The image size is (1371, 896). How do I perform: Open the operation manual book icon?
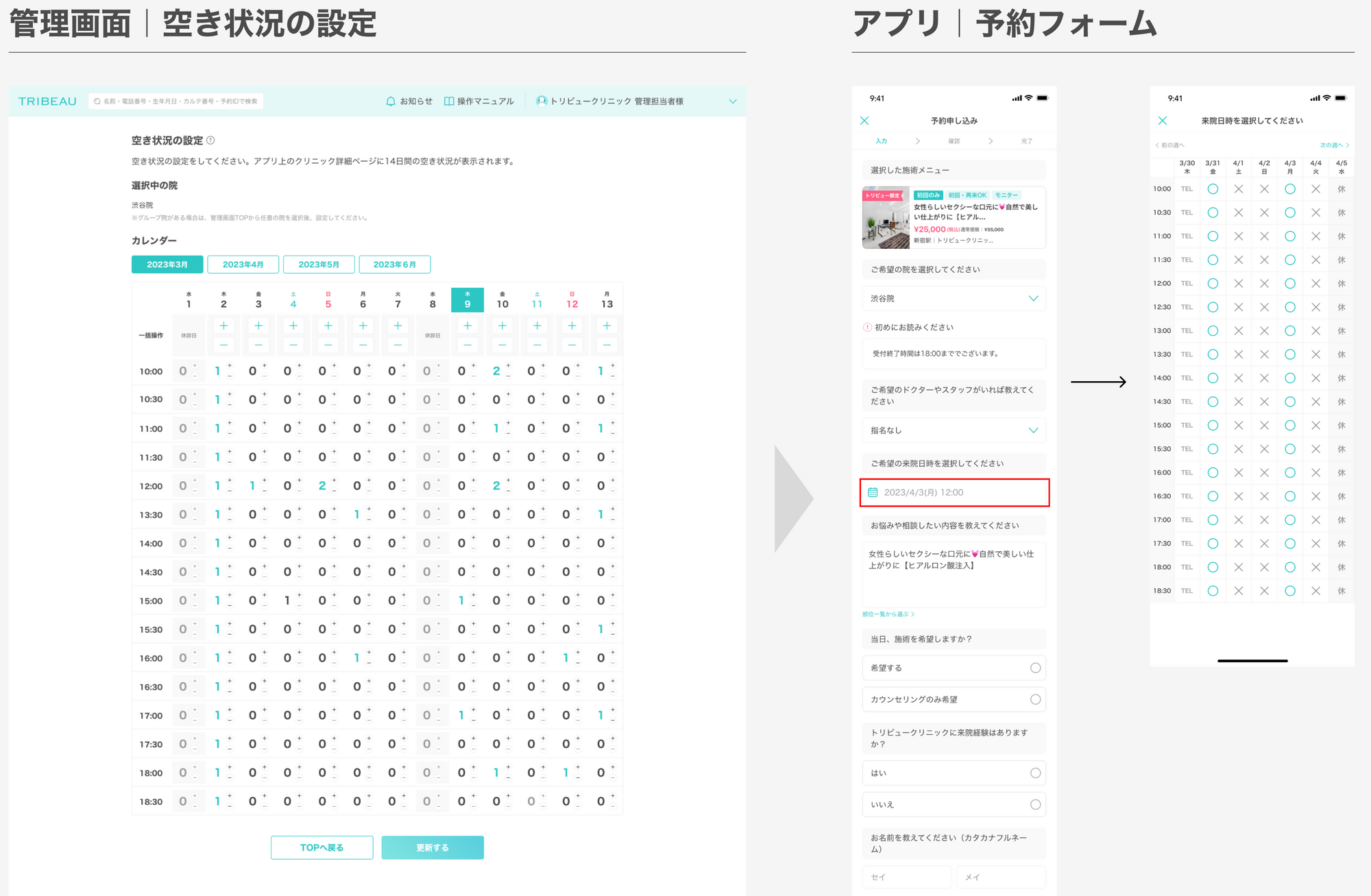tap(449, 101)
